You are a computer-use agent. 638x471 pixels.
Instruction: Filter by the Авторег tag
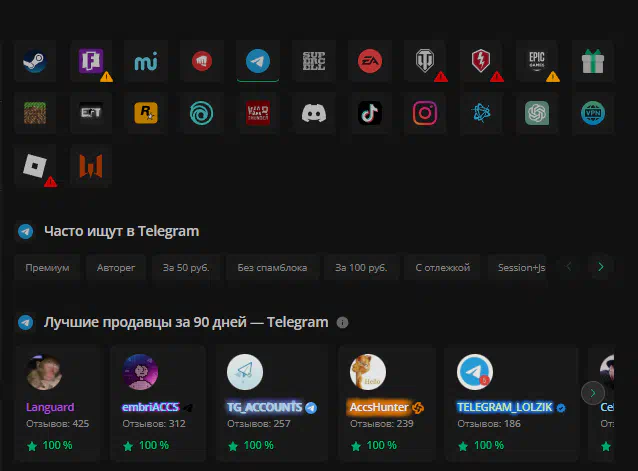tap(116, 268)
